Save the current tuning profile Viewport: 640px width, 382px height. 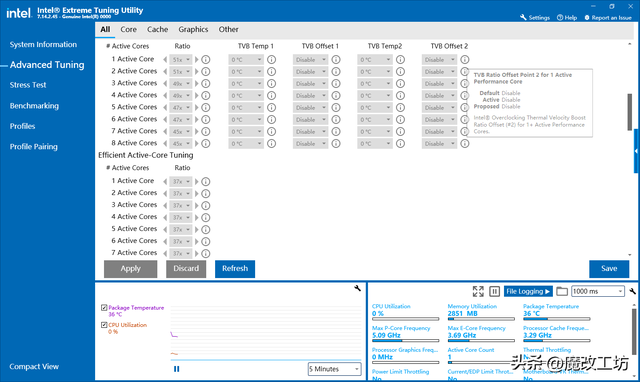[x=609, y=269]
